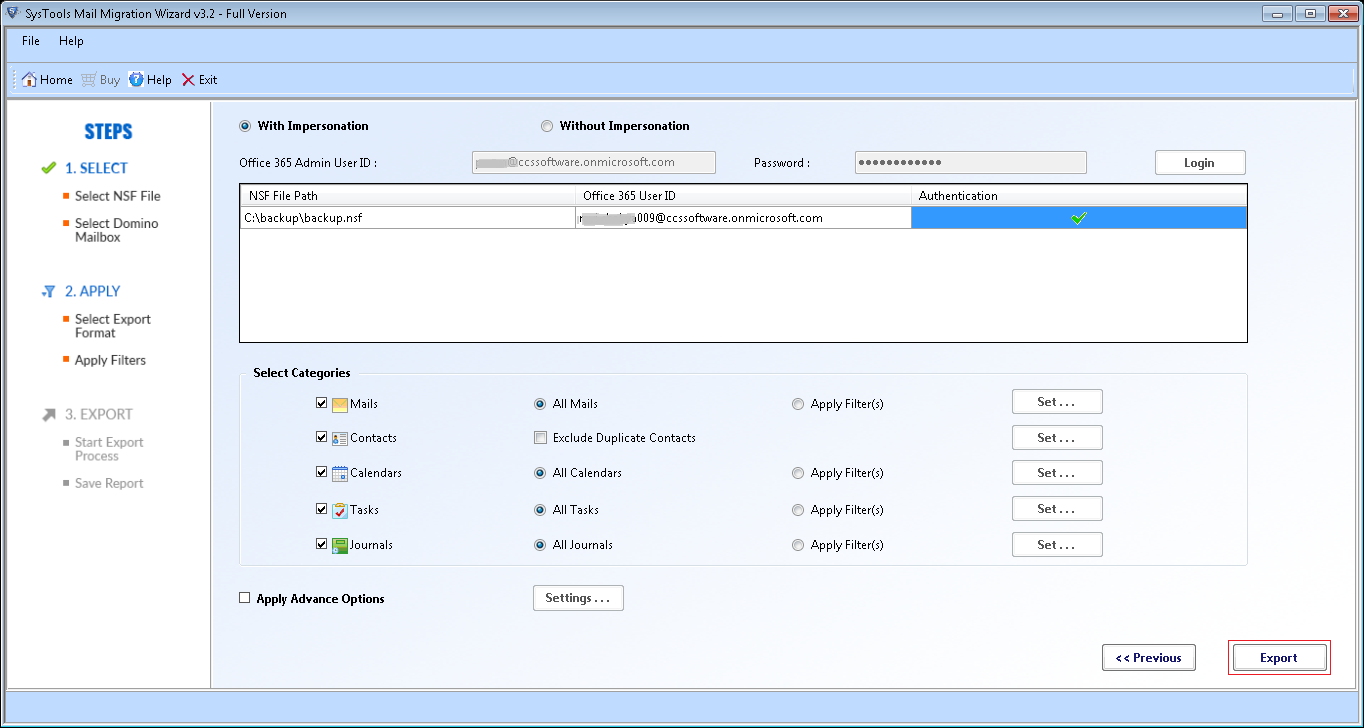
Task: Choose Apply Filter(s) for Journals
Action: tap(798, 545)
